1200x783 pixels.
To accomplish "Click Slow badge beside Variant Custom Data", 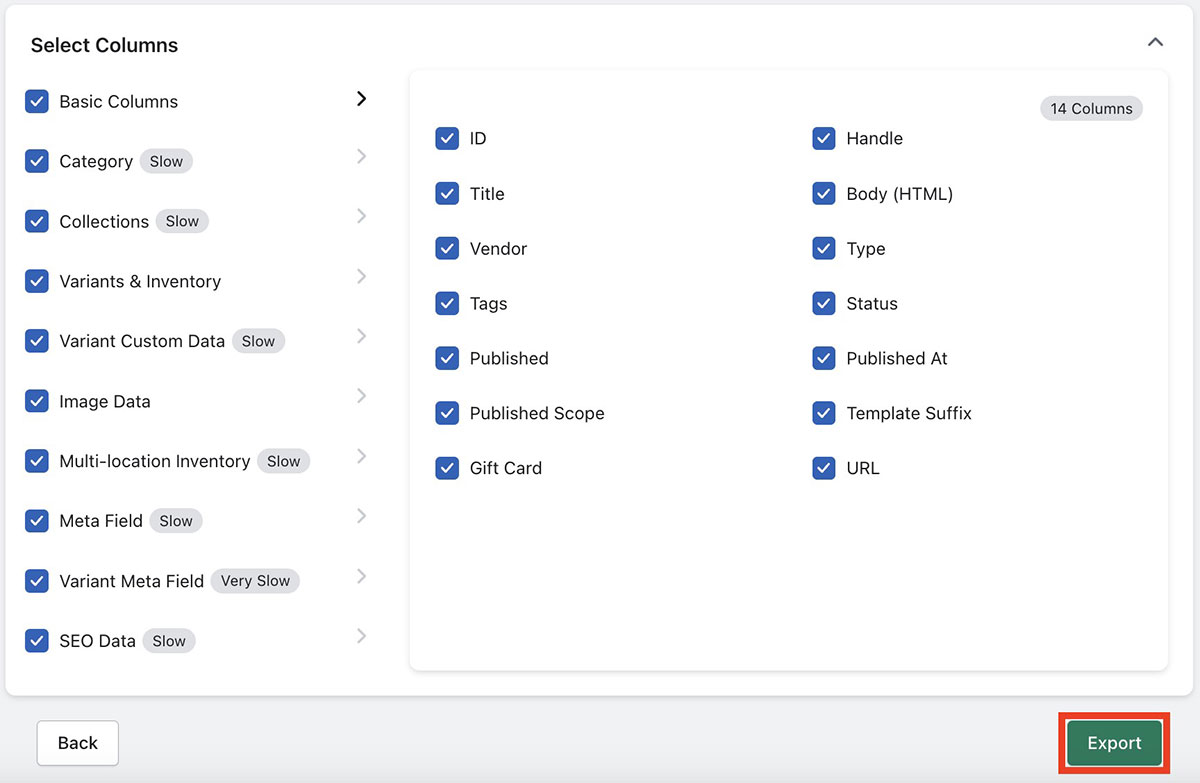I will coord(258,341).
